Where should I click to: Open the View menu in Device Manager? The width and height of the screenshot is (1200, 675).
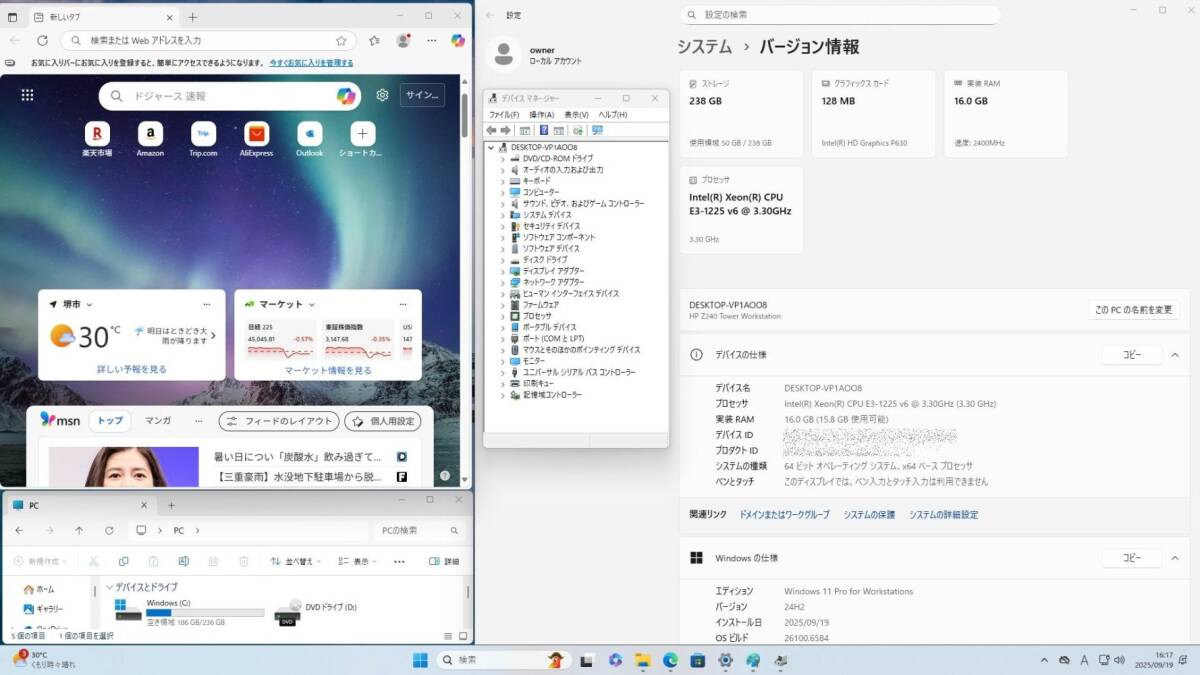576,115
